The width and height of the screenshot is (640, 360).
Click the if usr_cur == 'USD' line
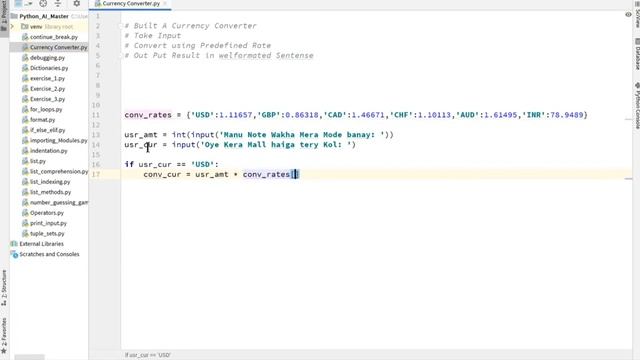171,164
